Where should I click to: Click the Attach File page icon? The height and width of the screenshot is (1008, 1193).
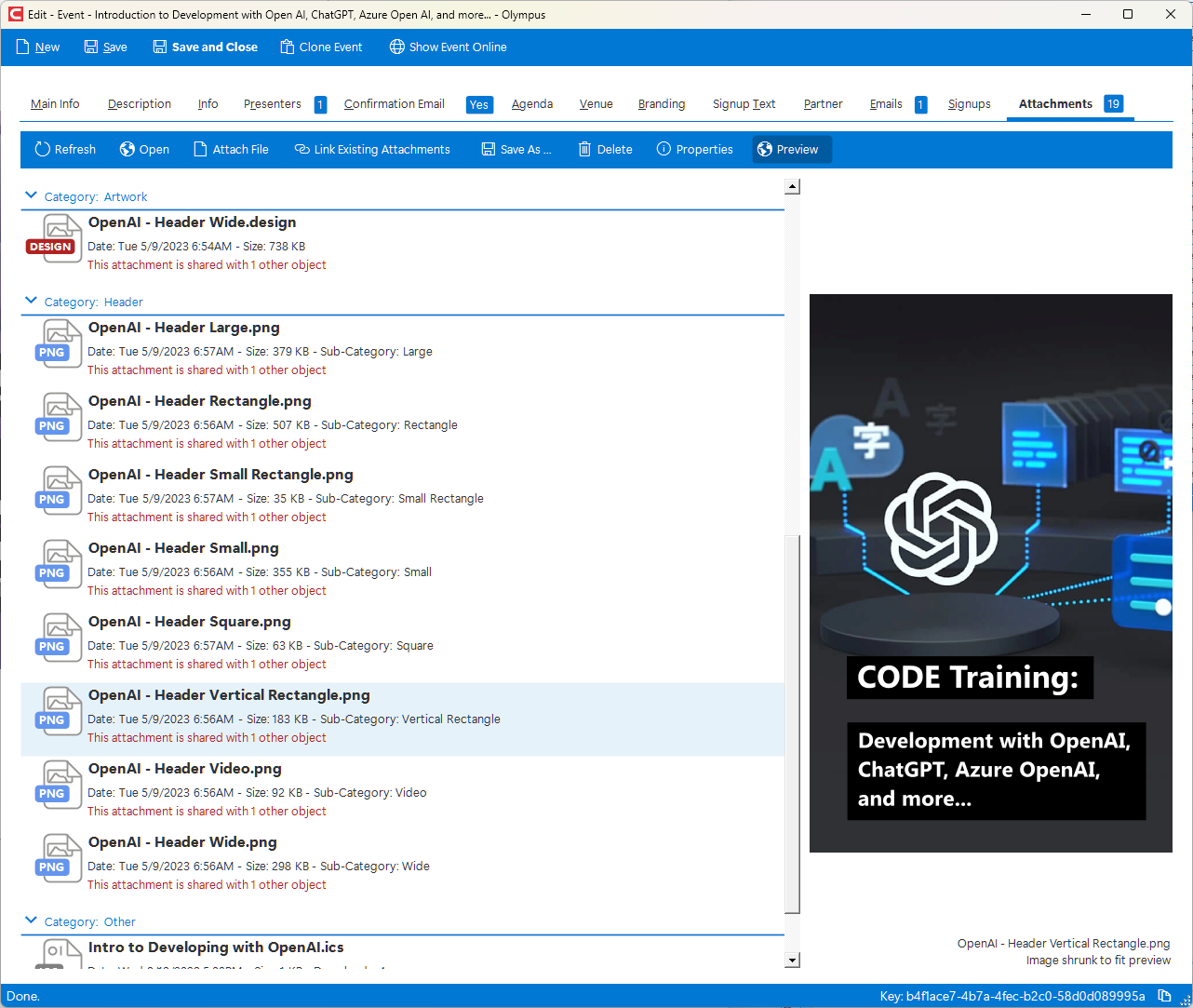tap(200, 149)
